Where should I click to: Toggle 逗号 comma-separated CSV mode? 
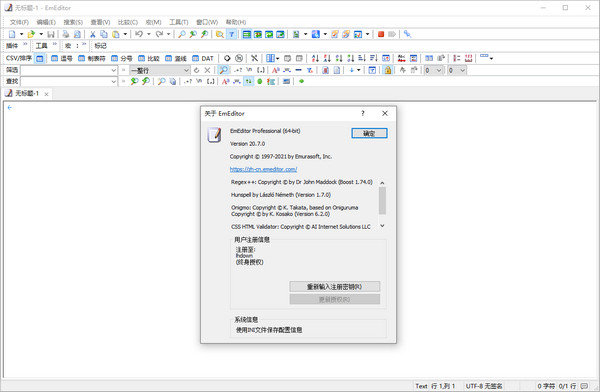[62, 58]
